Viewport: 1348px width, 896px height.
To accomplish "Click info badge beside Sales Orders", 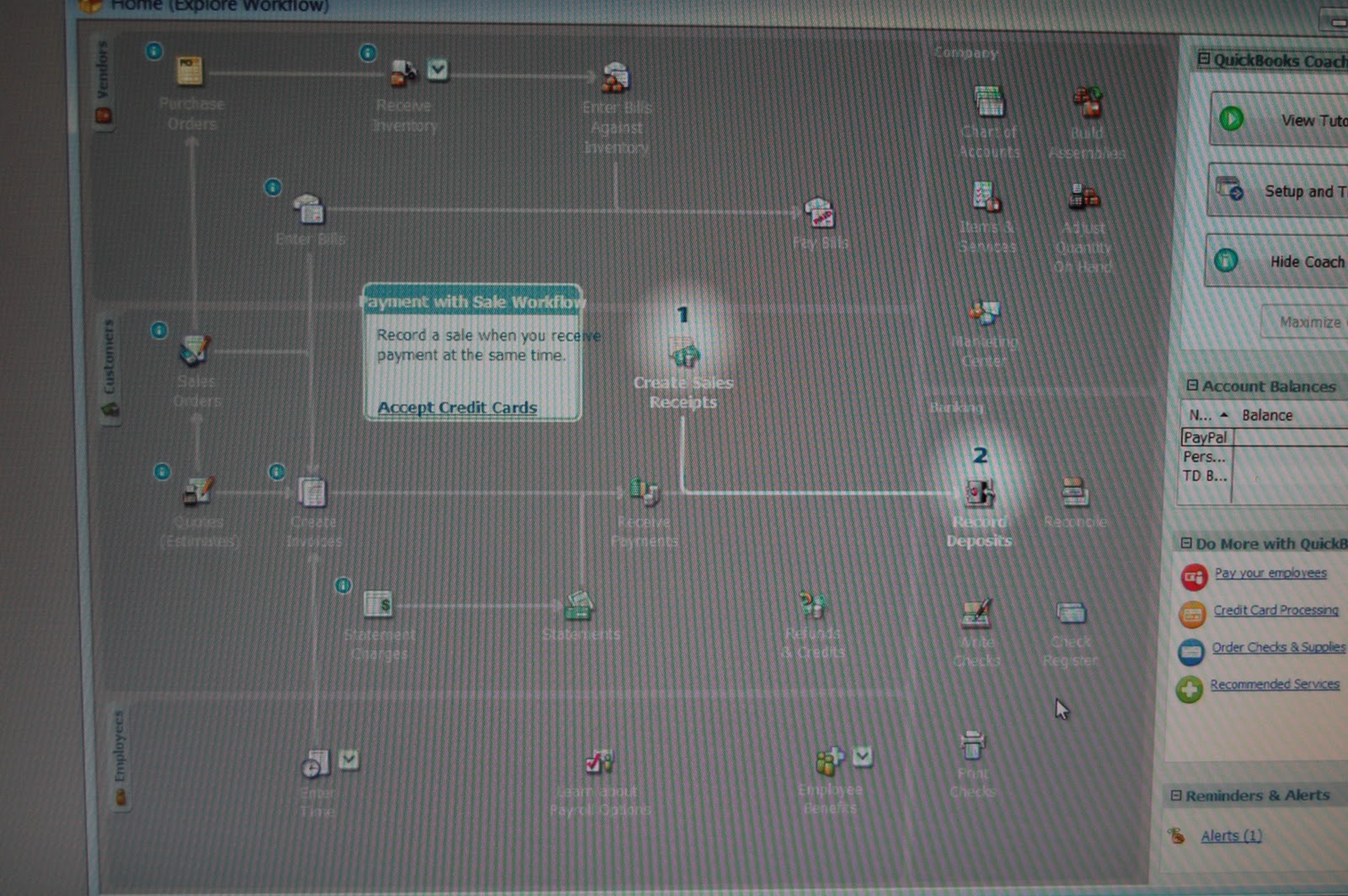I will point(159,330).
